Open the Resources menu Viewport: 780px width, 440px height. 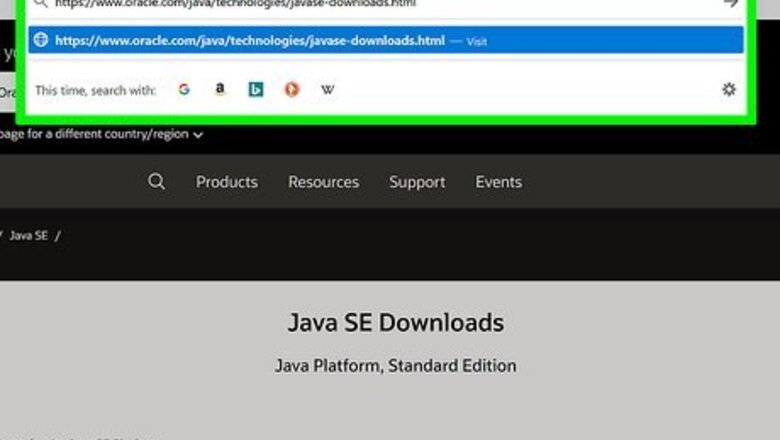[323, 182]
